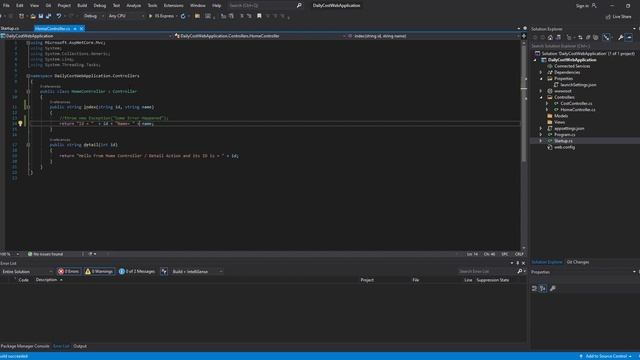Switch to Package Manager Console tab
The width and height of the screenshot is (640, 360).
pyautogui.click(x=25, y=346)
